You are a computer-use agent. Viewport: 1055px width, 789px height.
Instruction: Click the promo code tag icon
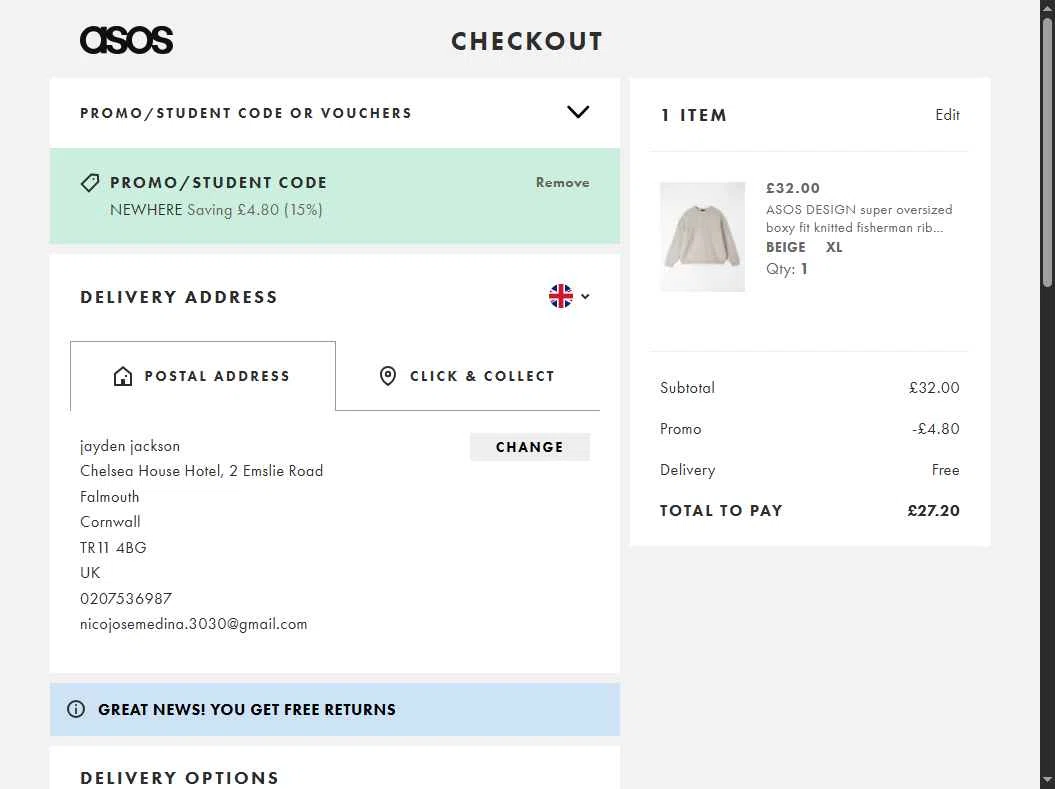(x=90, y=183)
